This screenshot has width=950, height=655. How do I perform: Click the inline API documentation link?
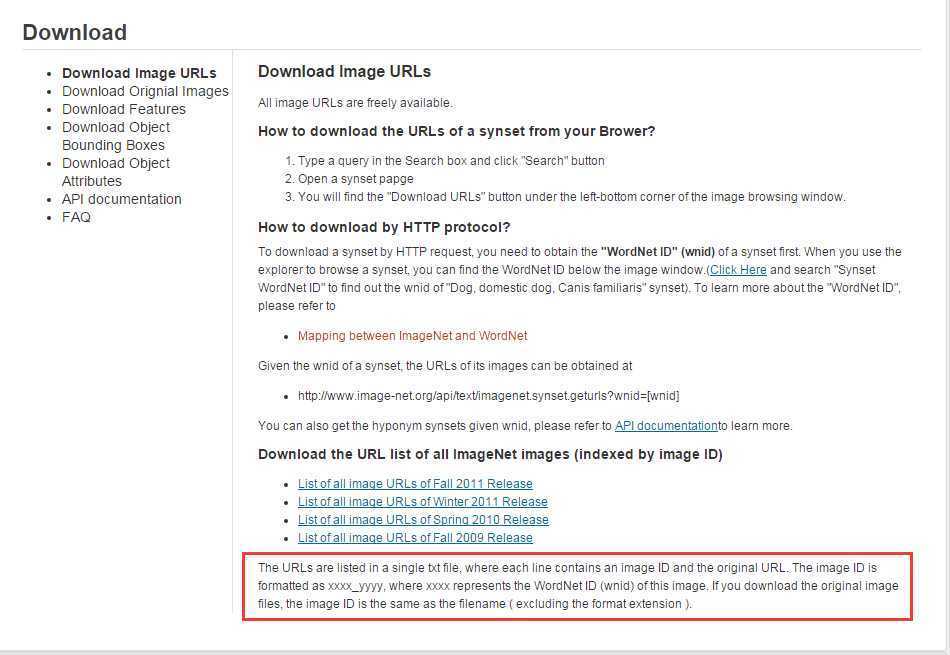pos(666,426)
